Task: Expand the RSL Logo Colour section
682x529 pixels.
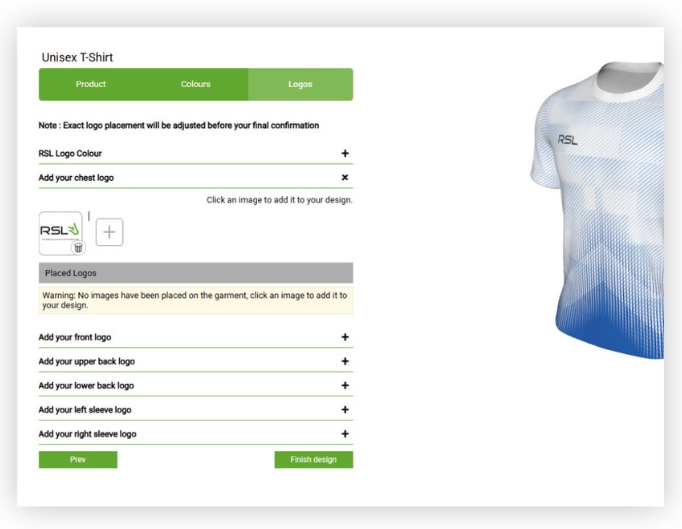Action: point(196,154)
